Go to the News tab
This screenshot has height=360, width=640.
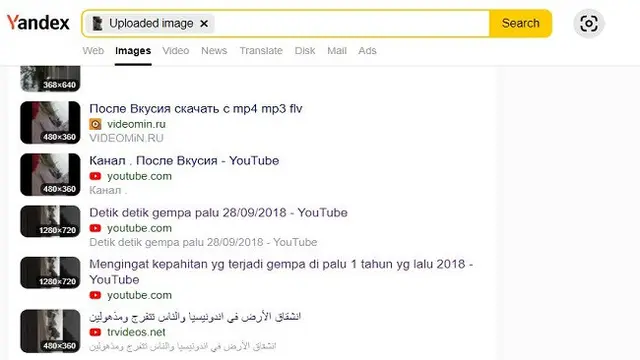[214, 51]
